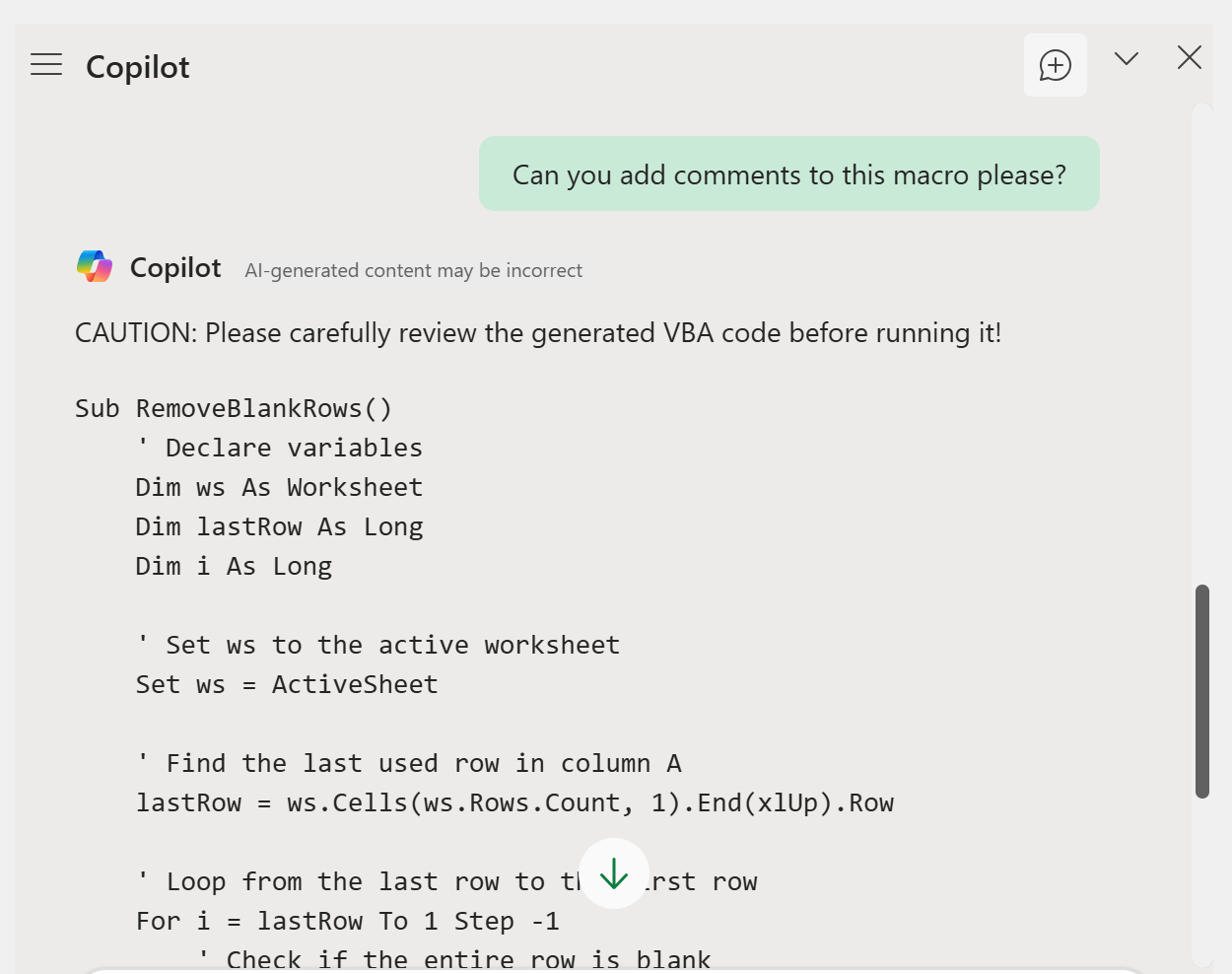Click the 'lastRow = ws.Cells' statement line
Image resolution: width=1232 pixels, height=974 pixels.
point(515,803)
